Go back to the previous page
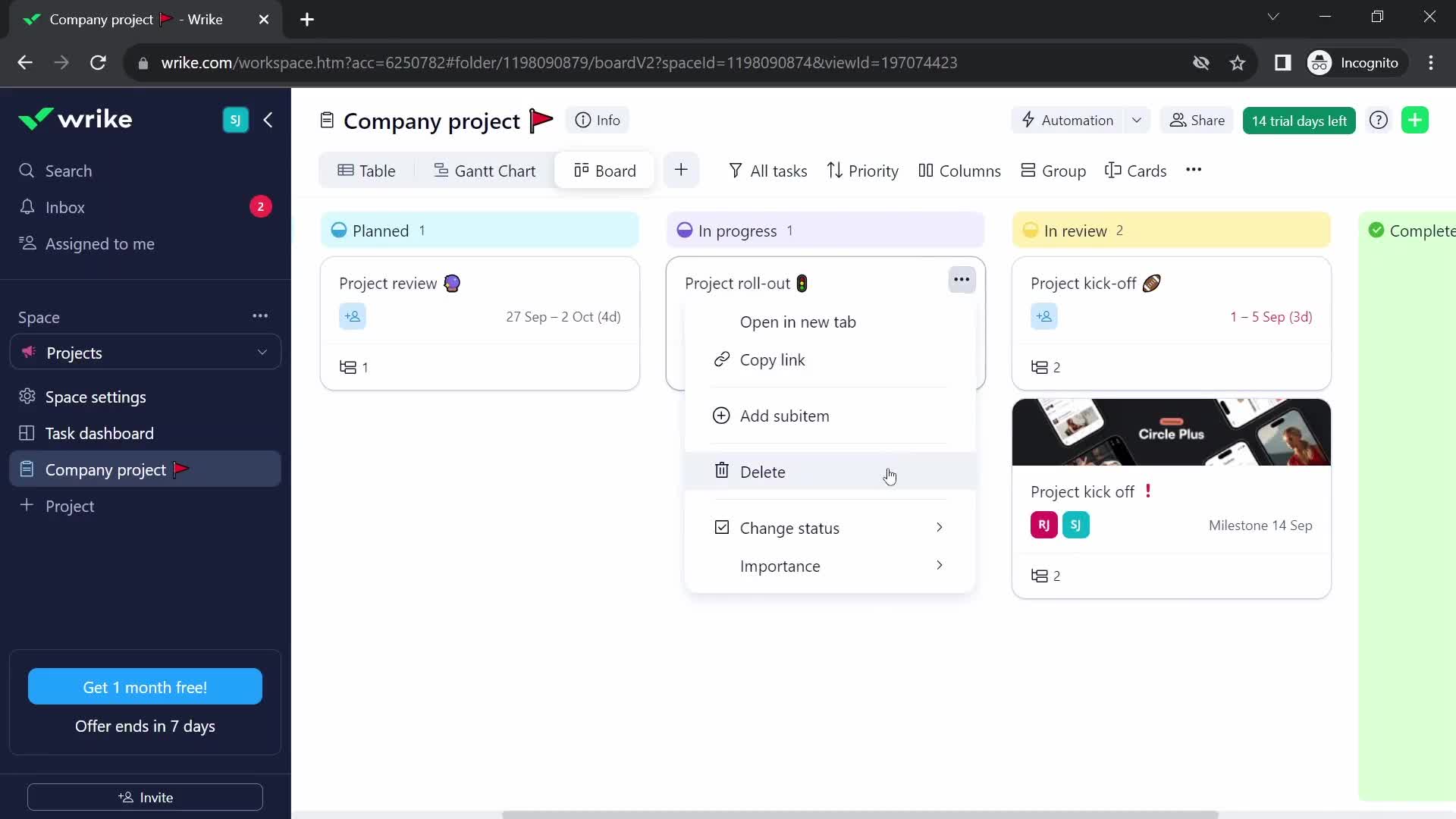 click(x=25, y=63)
